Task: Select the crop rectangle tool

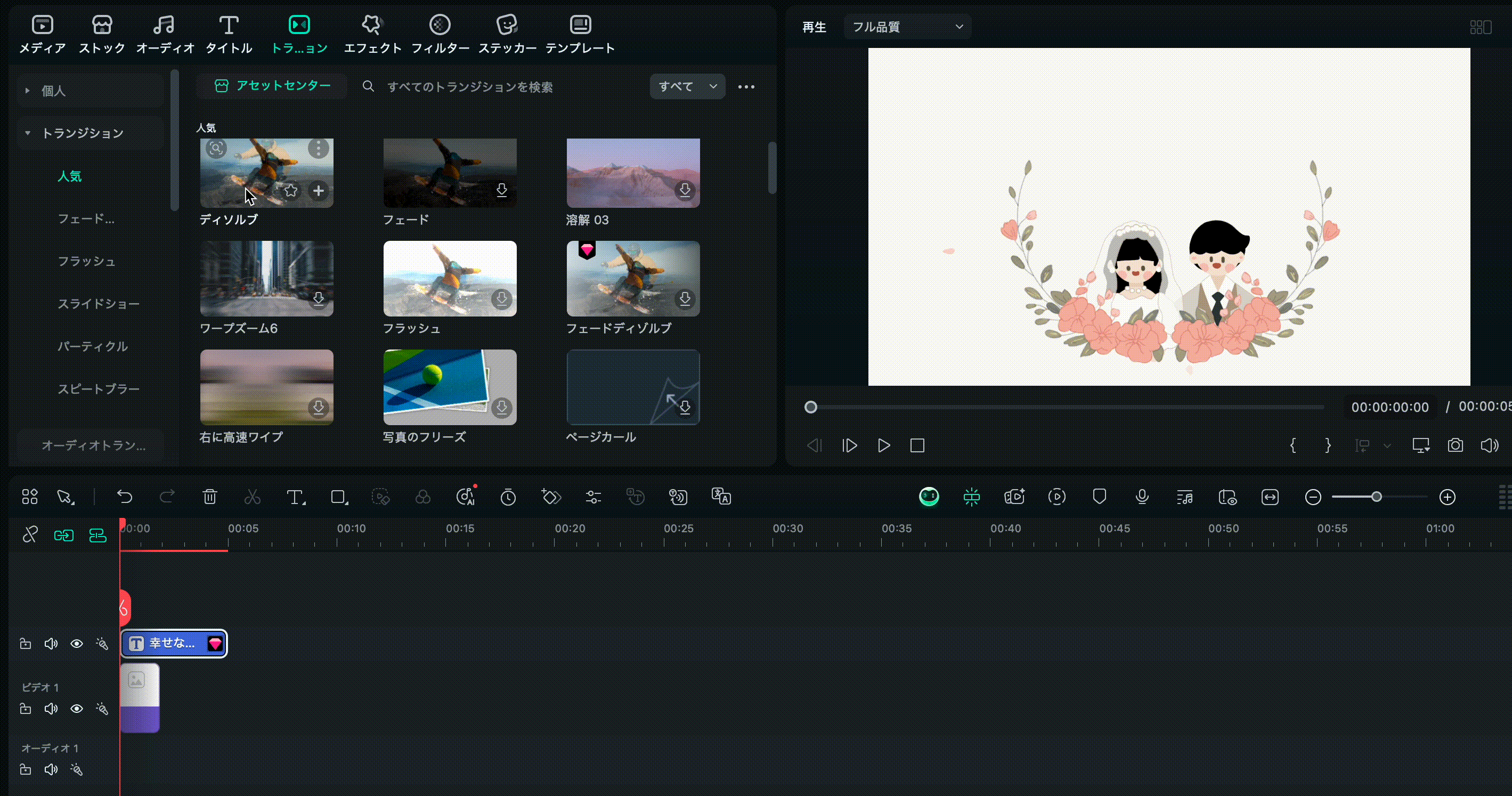Action: pos(339,497)
